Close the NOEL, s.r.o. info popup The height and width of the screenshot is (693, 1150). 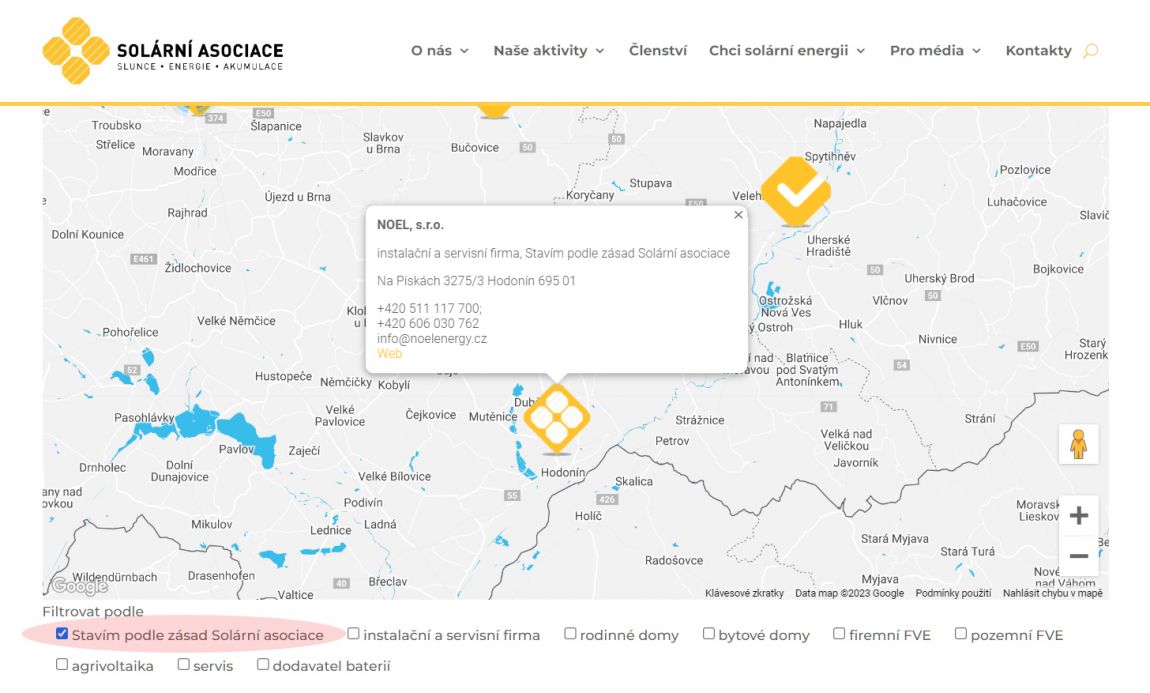click(739, 215)
